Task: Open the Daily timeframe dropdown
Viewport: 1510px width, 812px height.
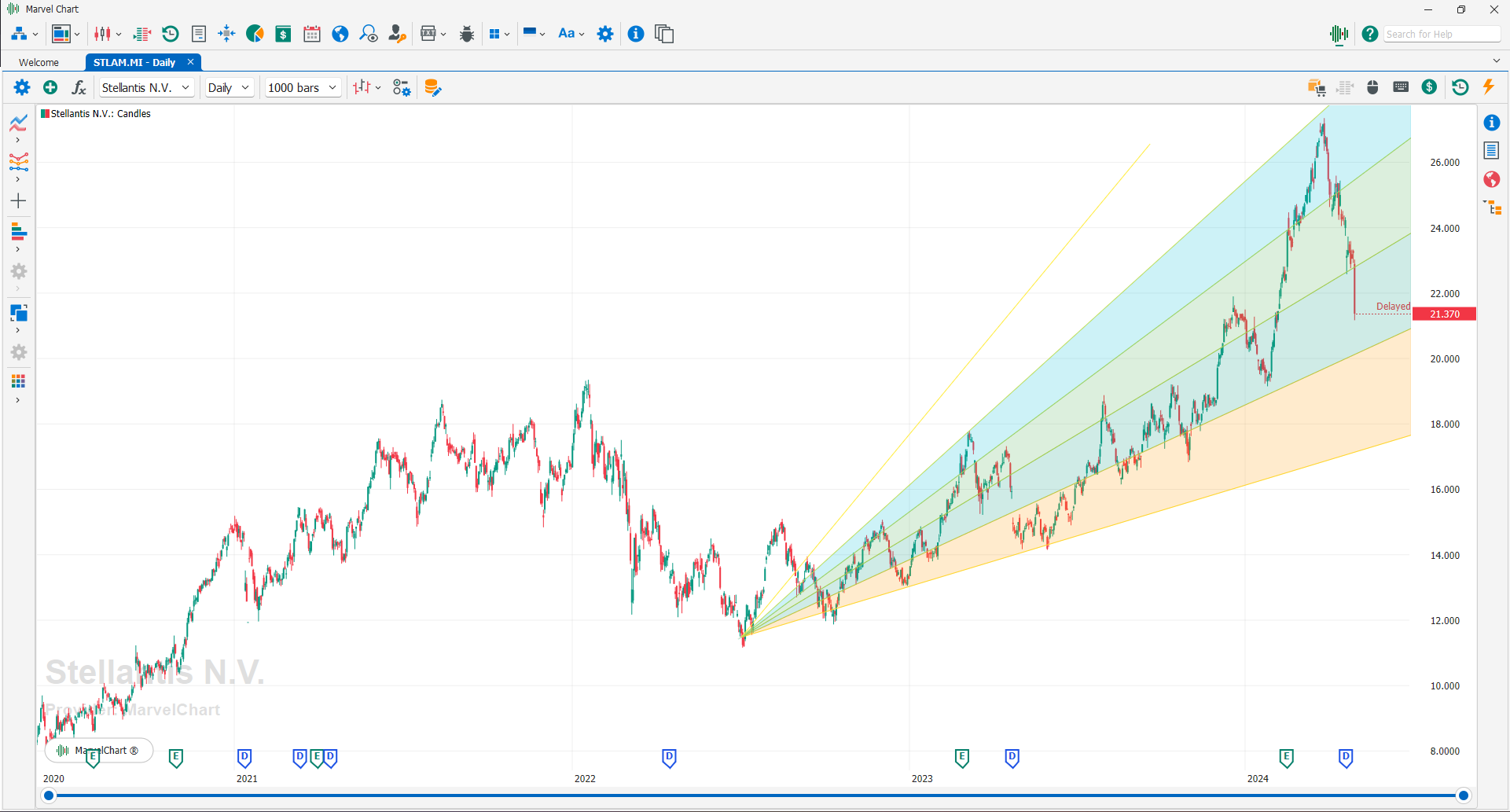Action: [x=229, y=87]
